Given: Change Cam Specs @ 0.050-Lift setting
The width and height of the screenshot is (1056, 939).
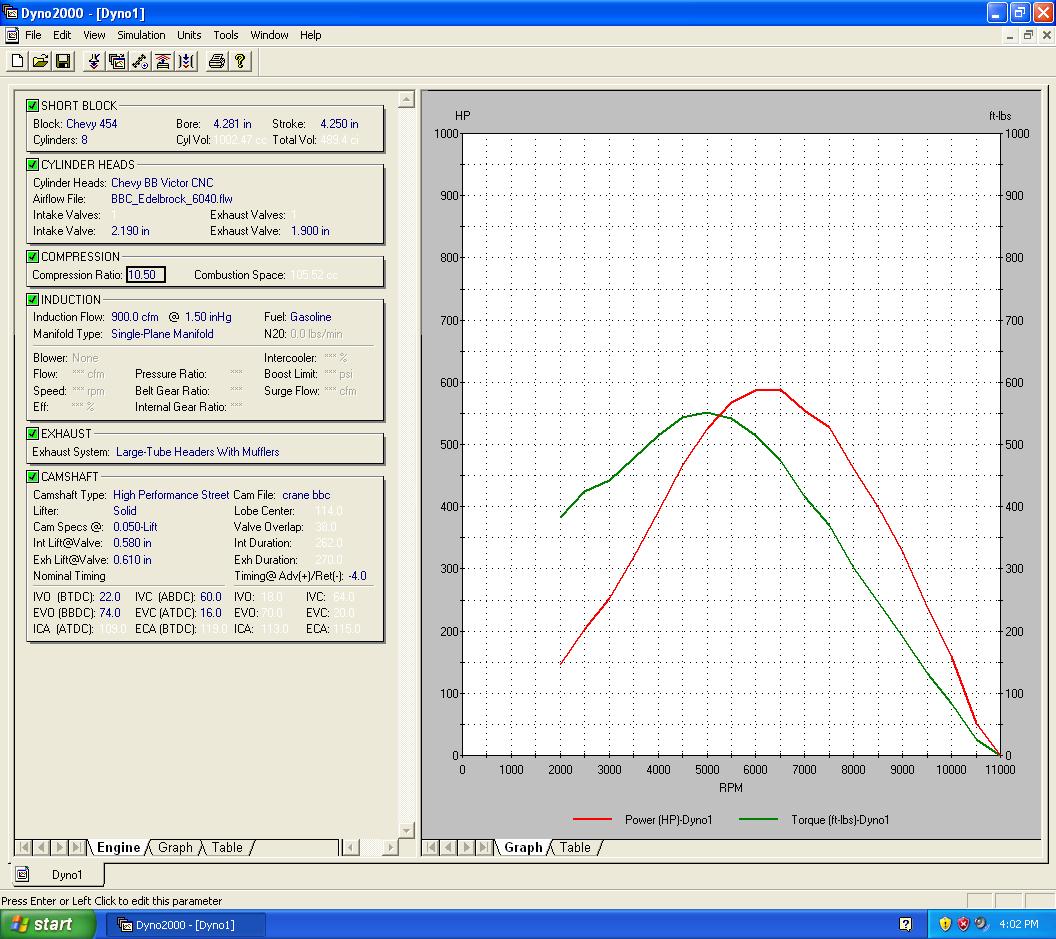Looking at the screenshot, I should [x=135, y=527].
